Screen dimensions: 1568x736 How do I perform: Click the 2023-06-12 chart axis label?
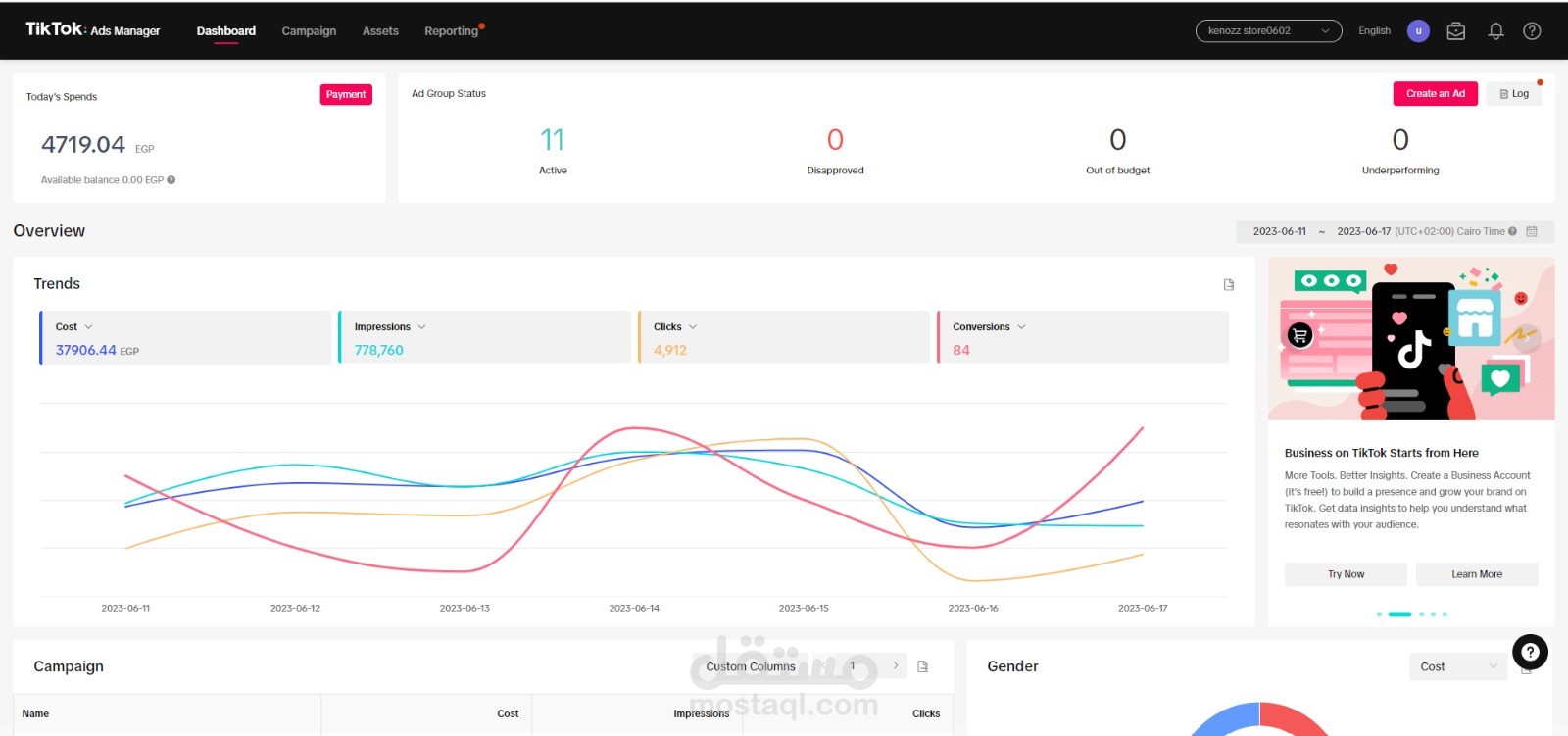click(x=295, y=609)
